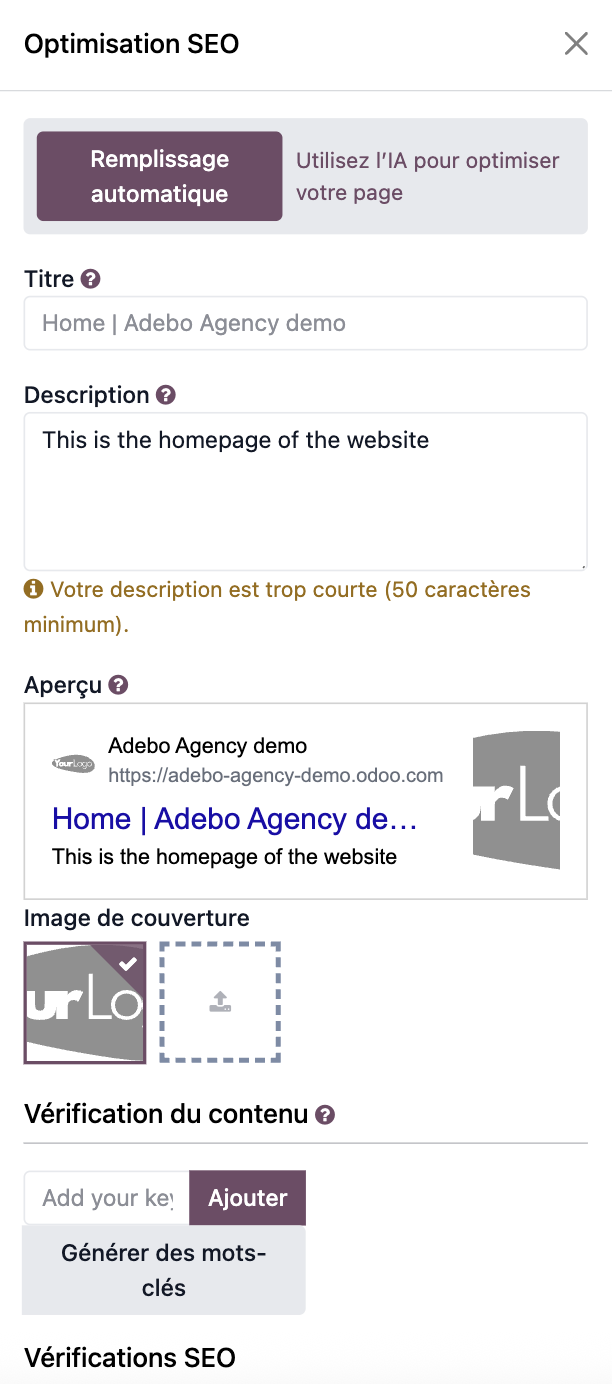Toggle the checkmark on the selected cover image
The height and width of the screenshot is (1384, 612).
coord(128,963)
